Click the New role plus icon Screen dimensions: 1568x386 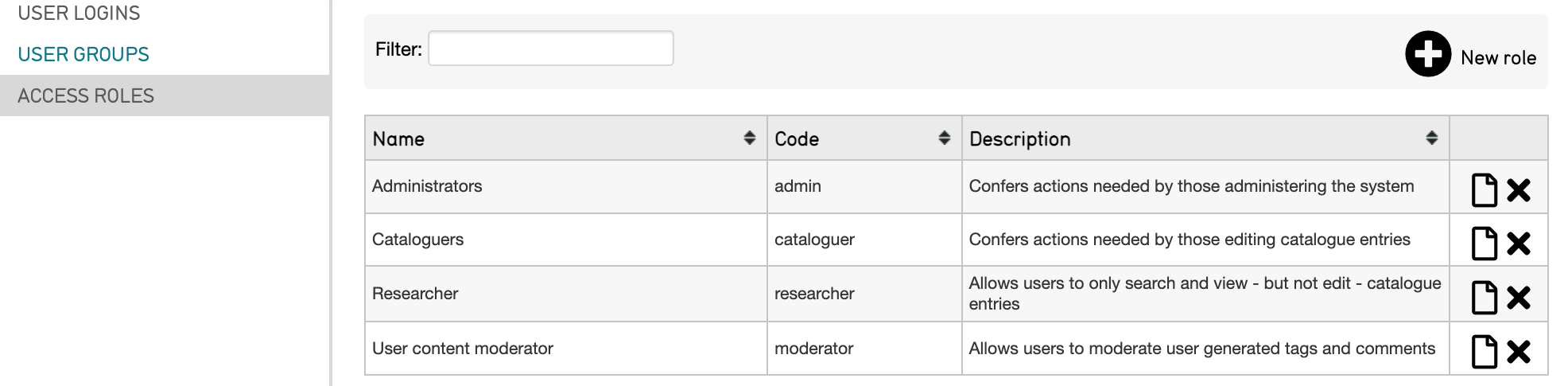[1428, 54]
